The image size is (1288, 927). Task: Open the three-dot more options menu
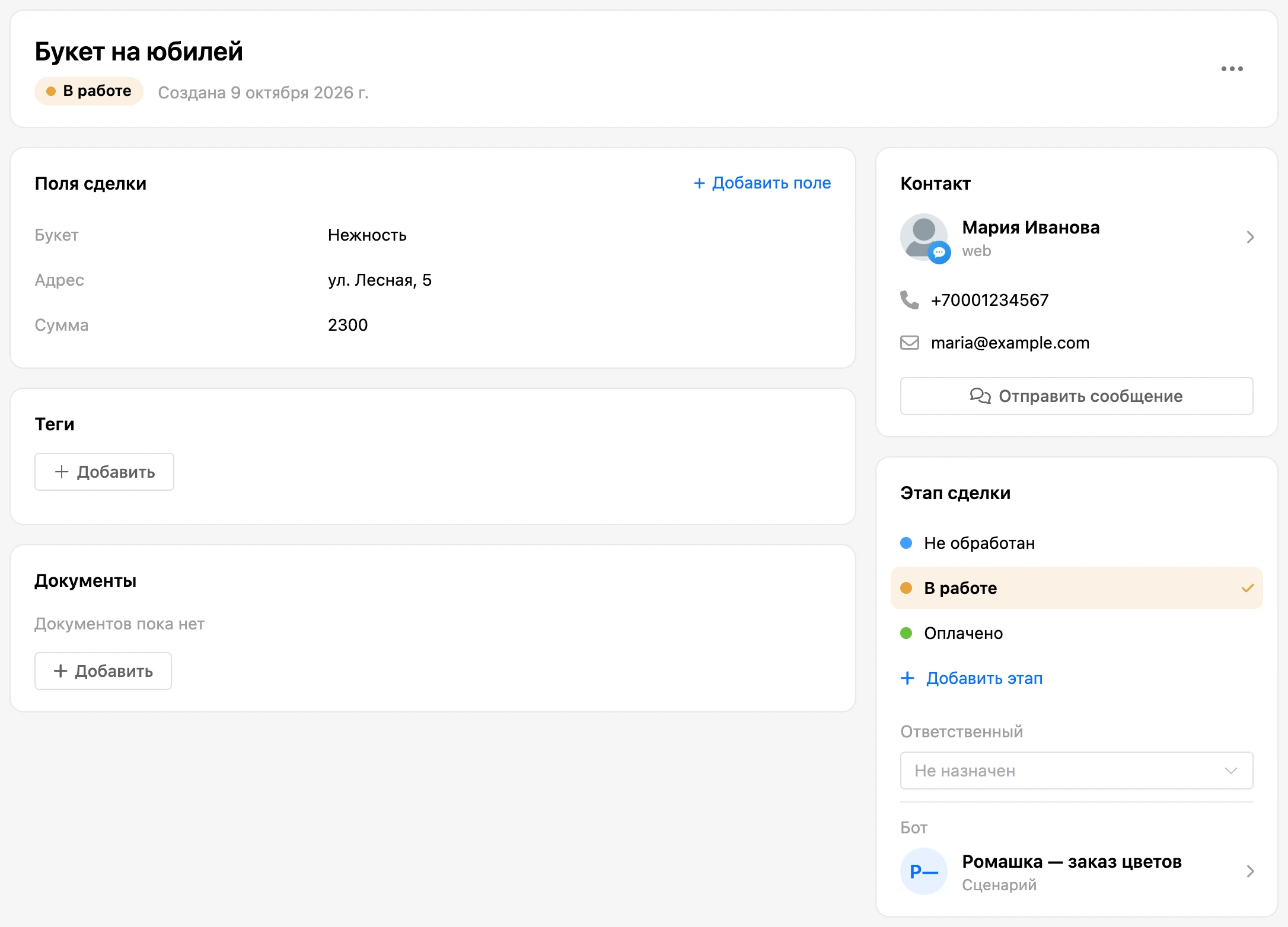coord(1232,69)
